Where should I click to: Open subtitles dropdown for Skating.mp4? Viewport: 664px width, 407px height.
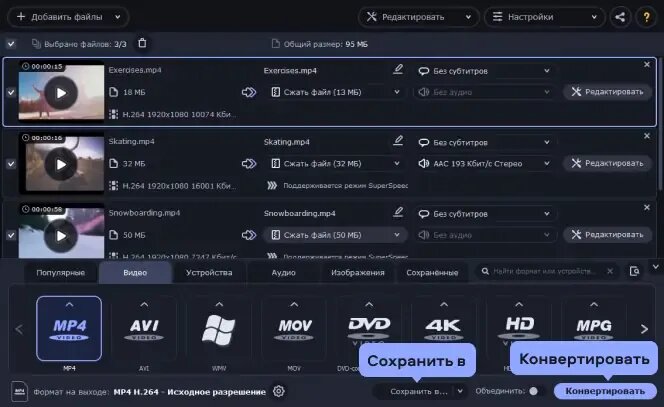click(x=484, y=142)
